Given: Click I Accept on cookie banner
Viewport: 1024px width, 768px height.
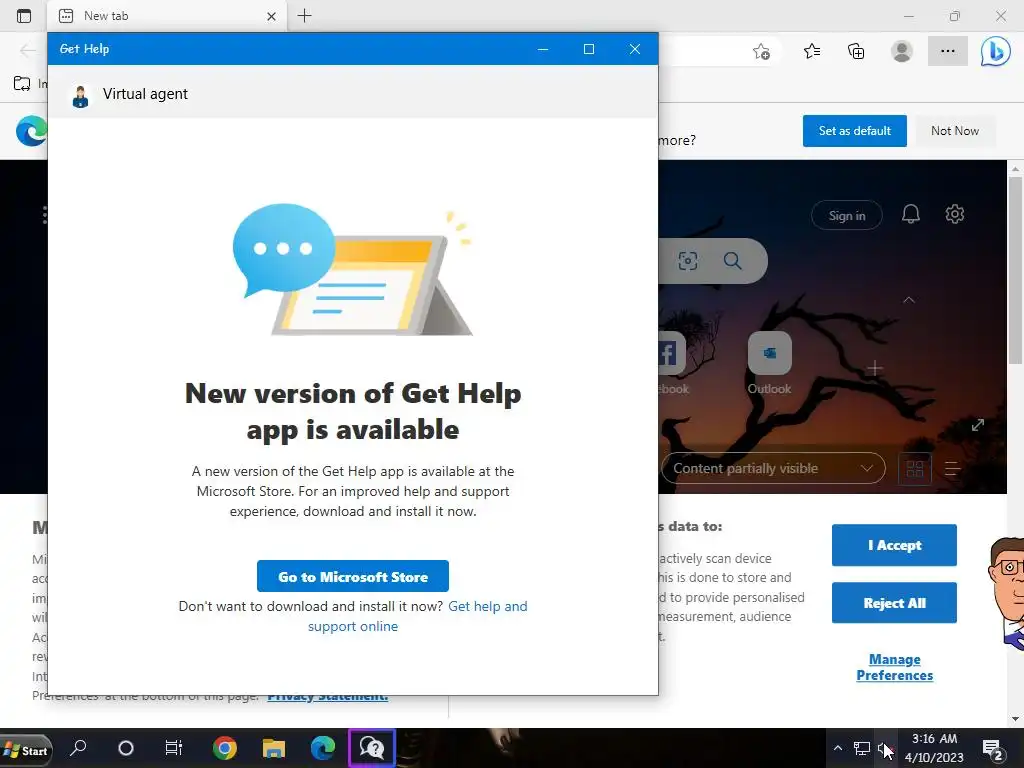Looking at the screenshot, I should [x=894, y=545].
